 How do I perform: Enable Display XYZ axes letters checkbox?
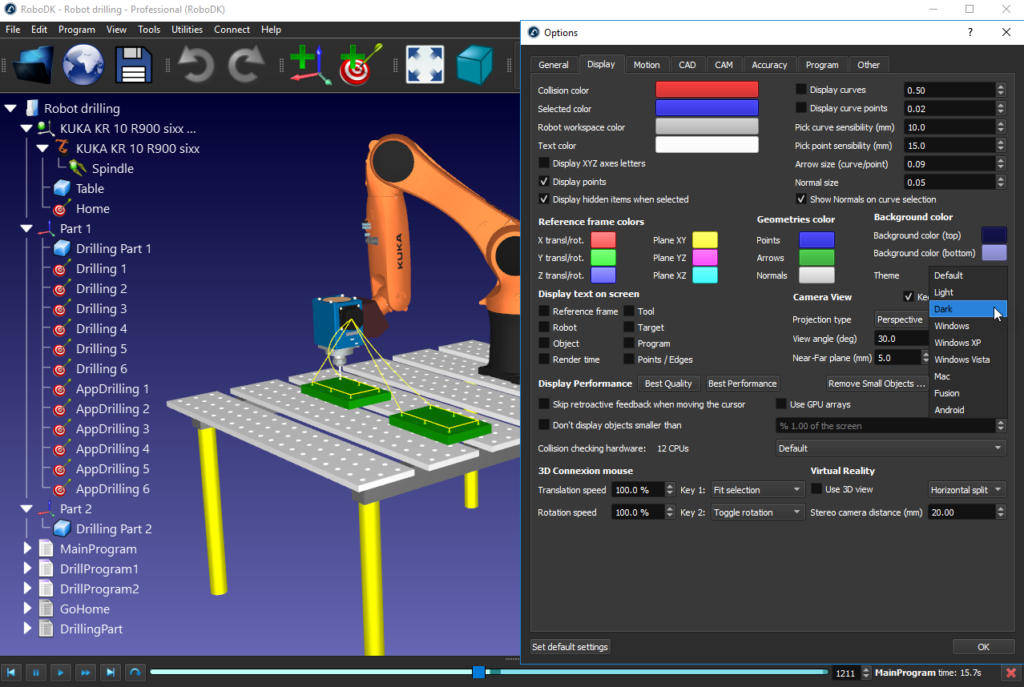click(x=544, y=163)
